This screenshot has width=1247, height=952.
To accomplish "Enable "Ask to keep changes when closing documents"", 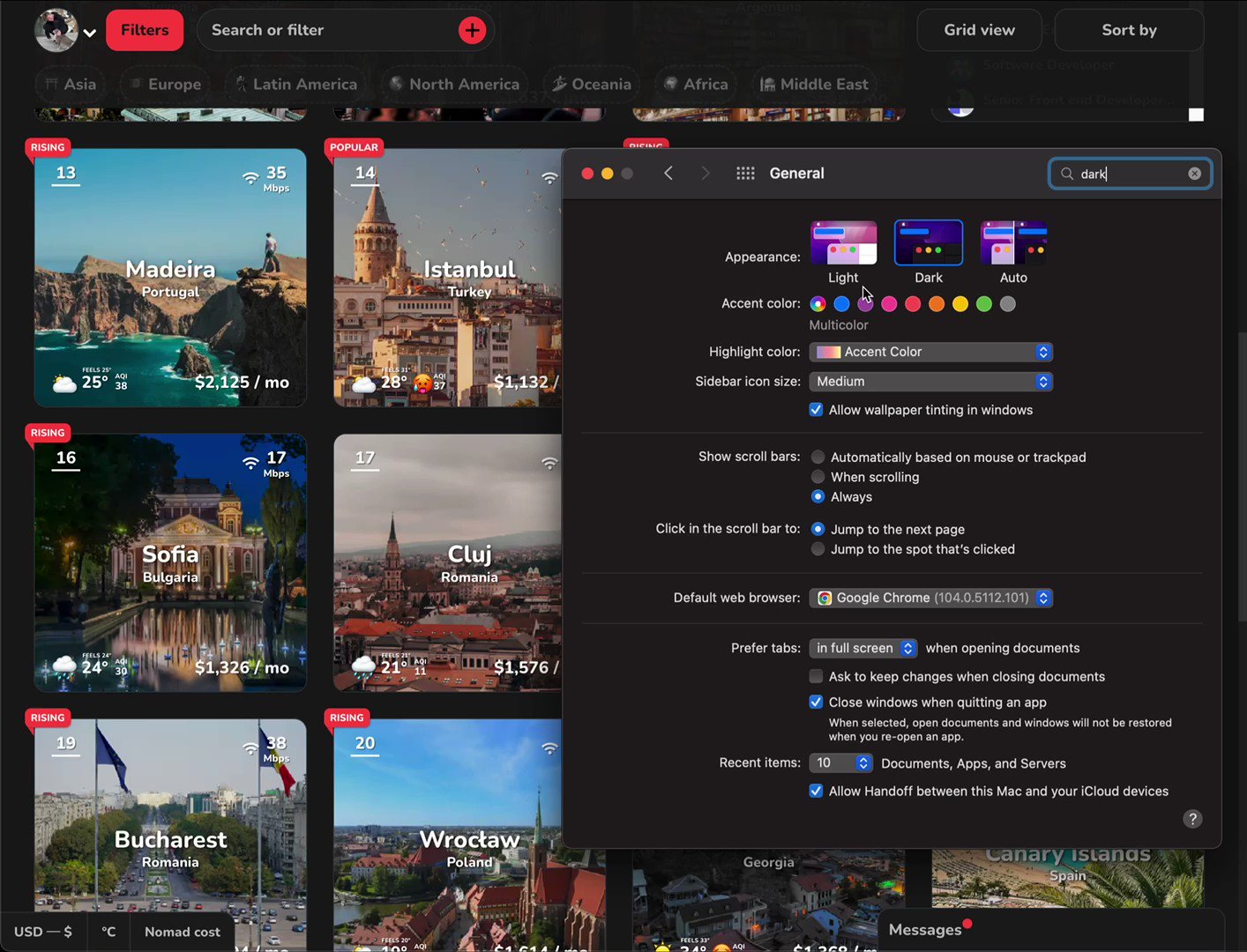I will tap(816, 676).
